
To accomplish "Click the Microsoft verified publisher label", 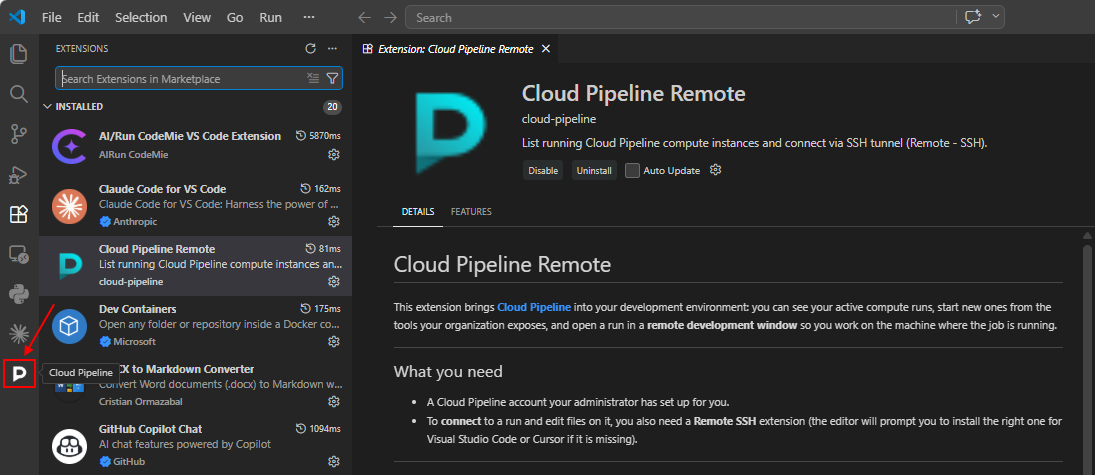I will click(x=127, y=342).
